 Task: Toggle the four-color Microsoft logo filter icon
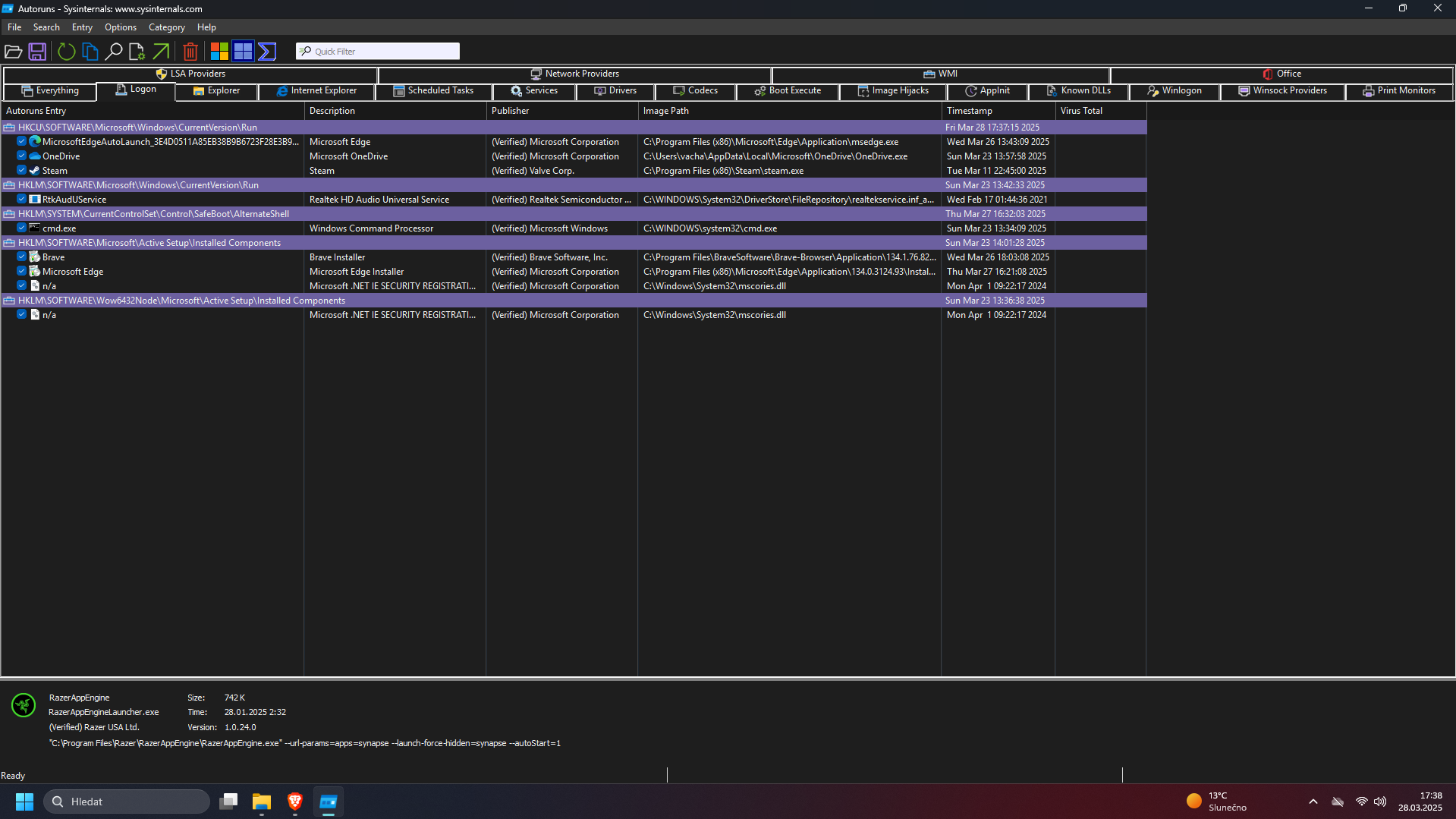pos(219,52)
